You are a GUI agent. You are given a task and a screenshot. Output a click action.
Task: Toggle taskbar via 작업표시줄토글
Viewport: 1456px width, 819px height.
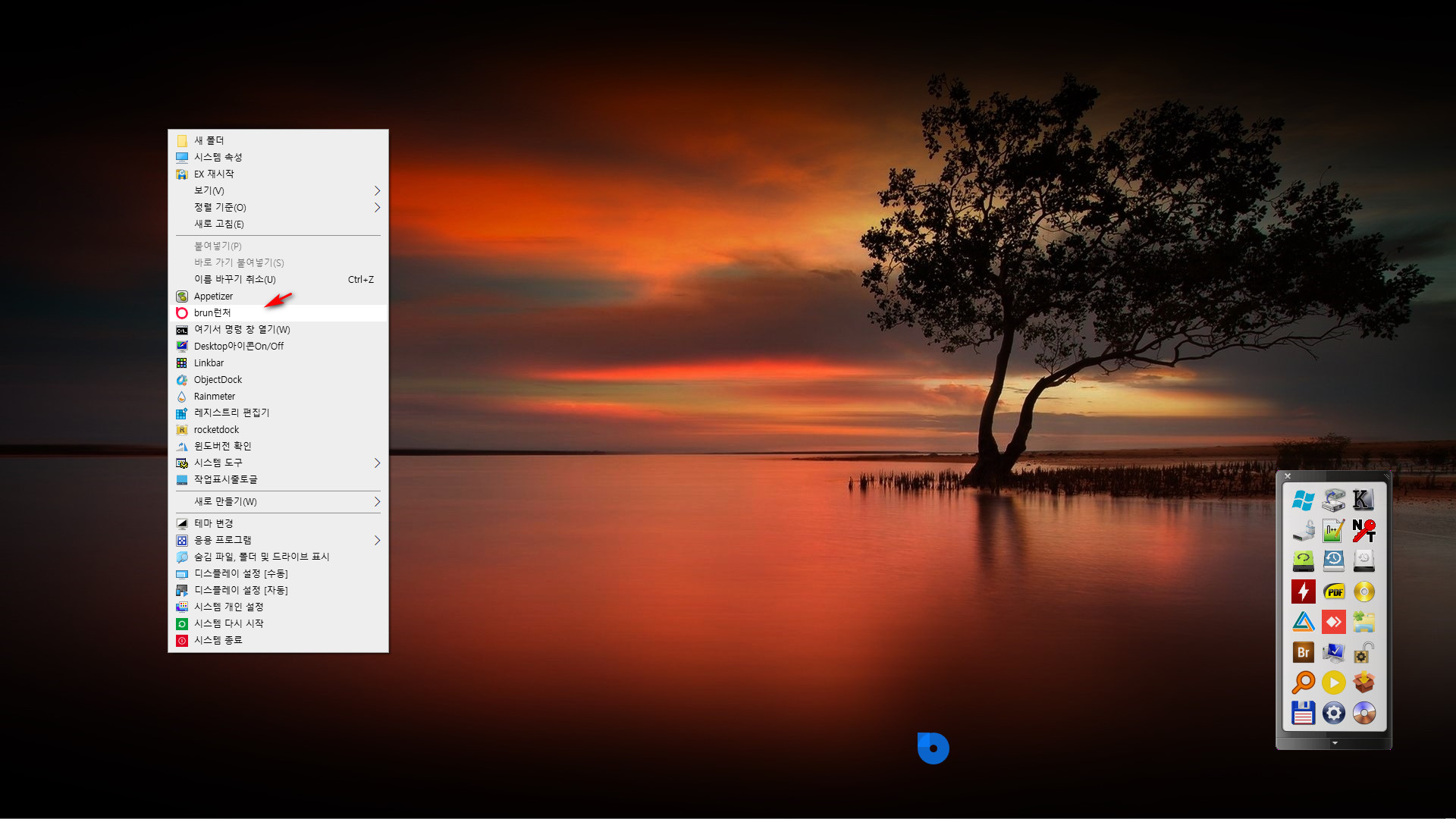278,479
